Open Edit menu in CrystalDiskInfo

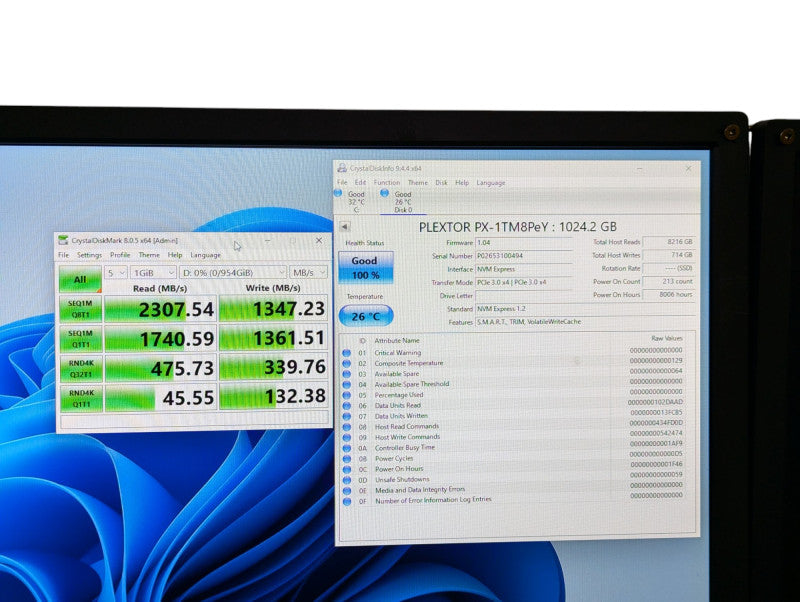[360, 182]
